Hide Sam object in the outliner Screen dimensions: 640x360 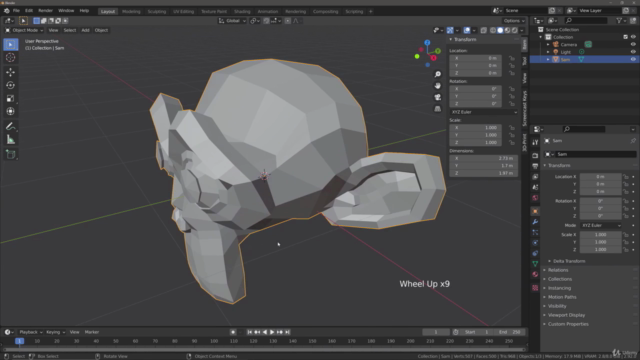coord(633,59)
